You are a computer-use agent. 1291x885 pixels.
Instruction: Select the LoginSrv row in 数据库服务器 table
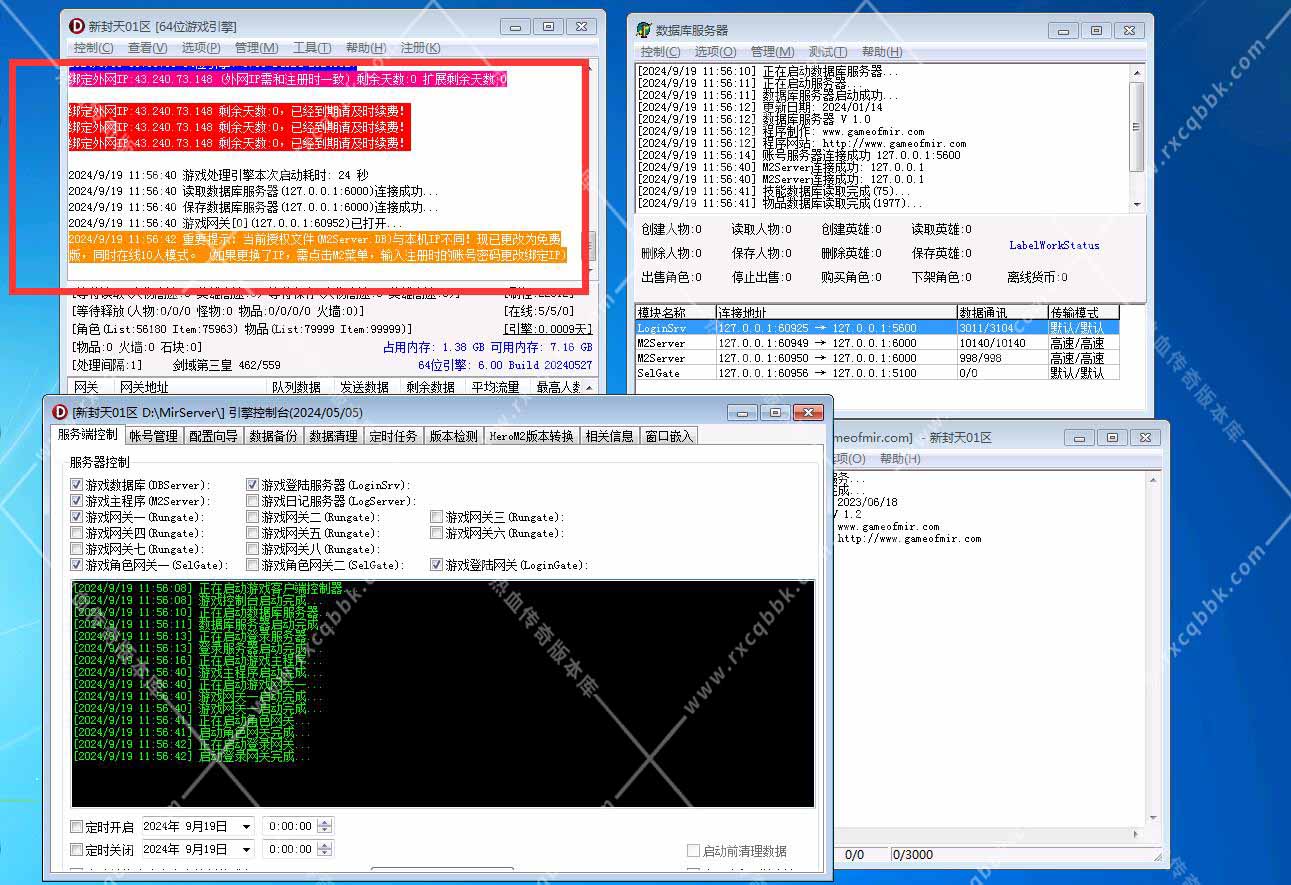click(x=877, y=327)
